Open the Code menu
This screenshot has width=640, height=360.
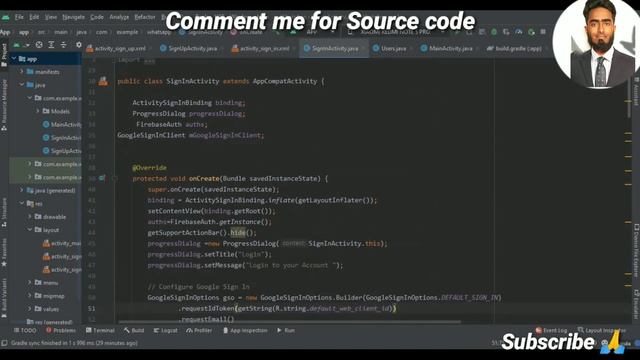pyautogui.click(x=97, y=17)
